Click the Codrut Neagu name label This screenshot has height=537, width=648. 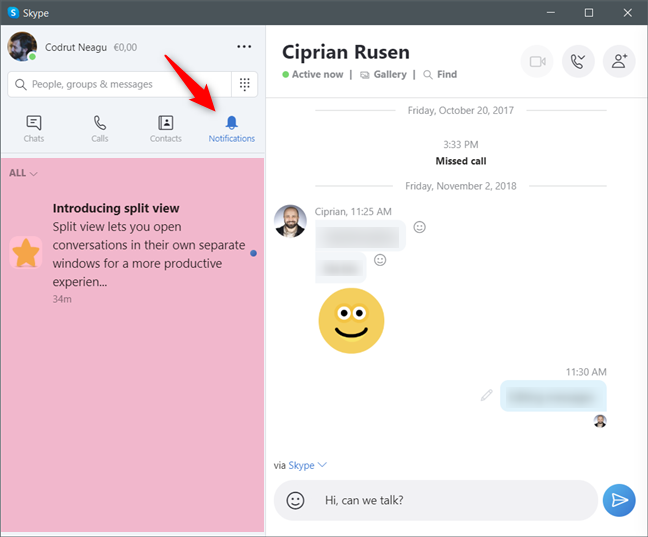point(76,48)
